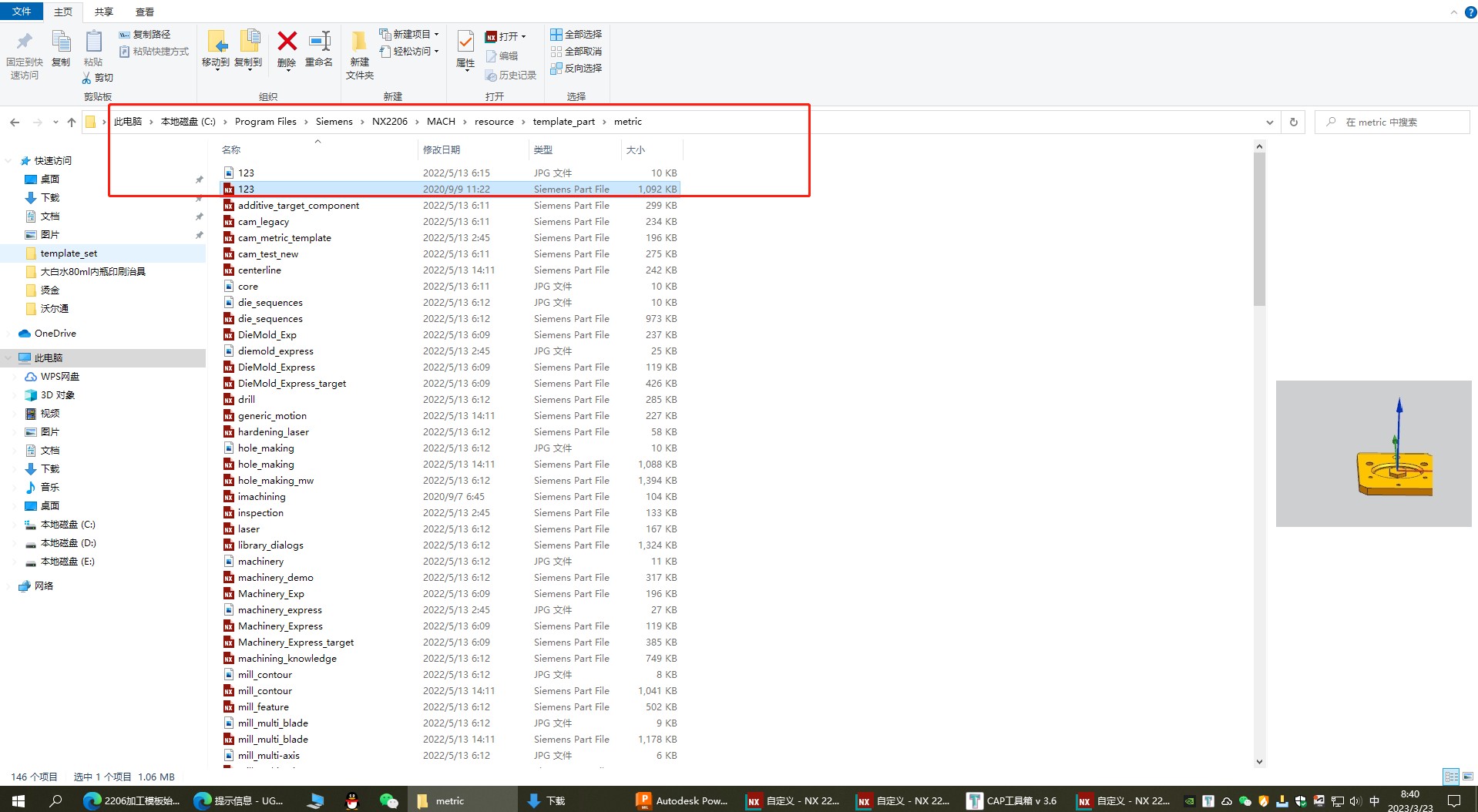
Task: Click the search metric input field
Action: click(1392, 122)
